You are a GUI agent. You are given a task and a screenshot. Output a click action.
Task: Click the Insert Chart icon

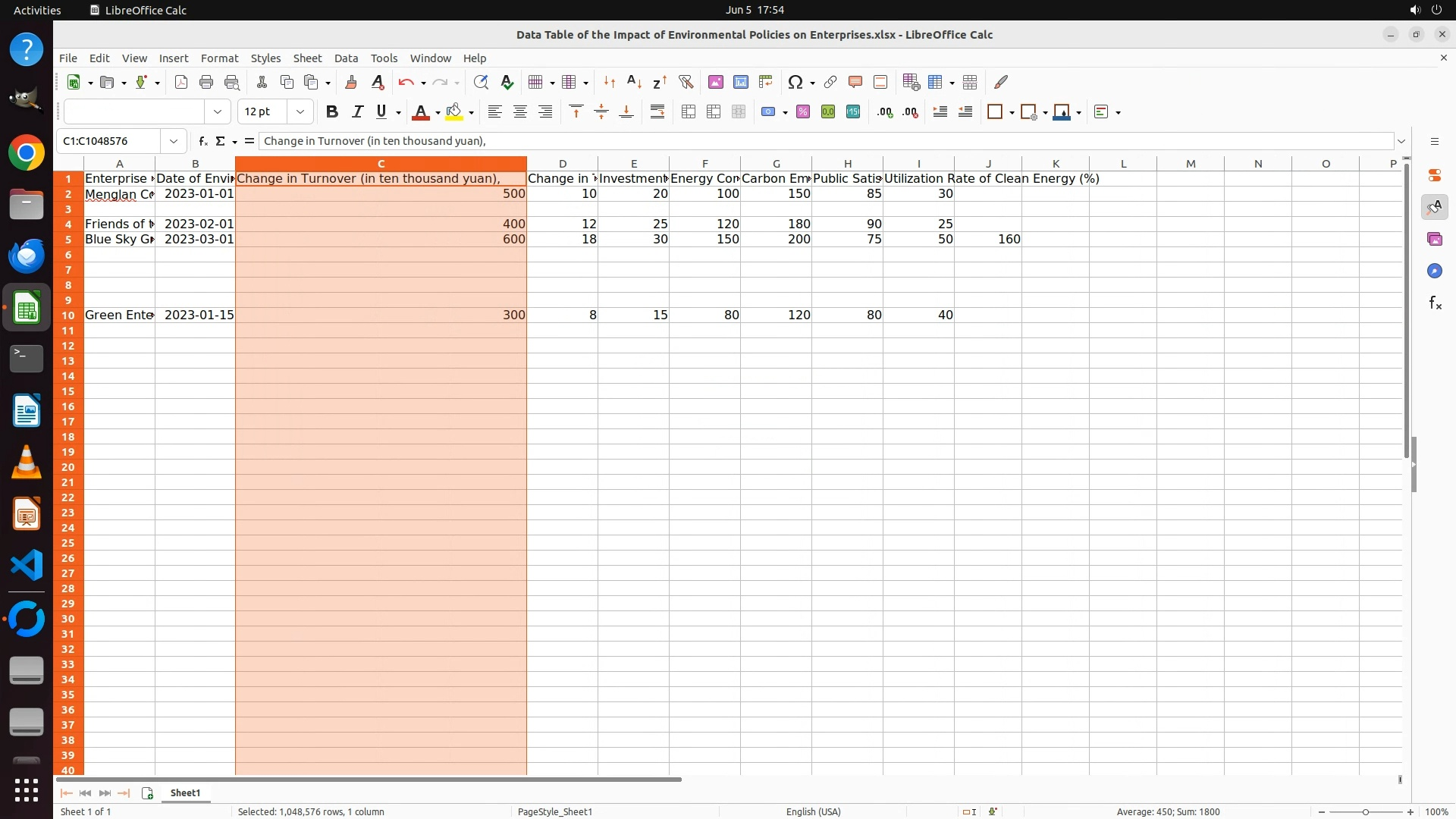[x=740, y=82]
